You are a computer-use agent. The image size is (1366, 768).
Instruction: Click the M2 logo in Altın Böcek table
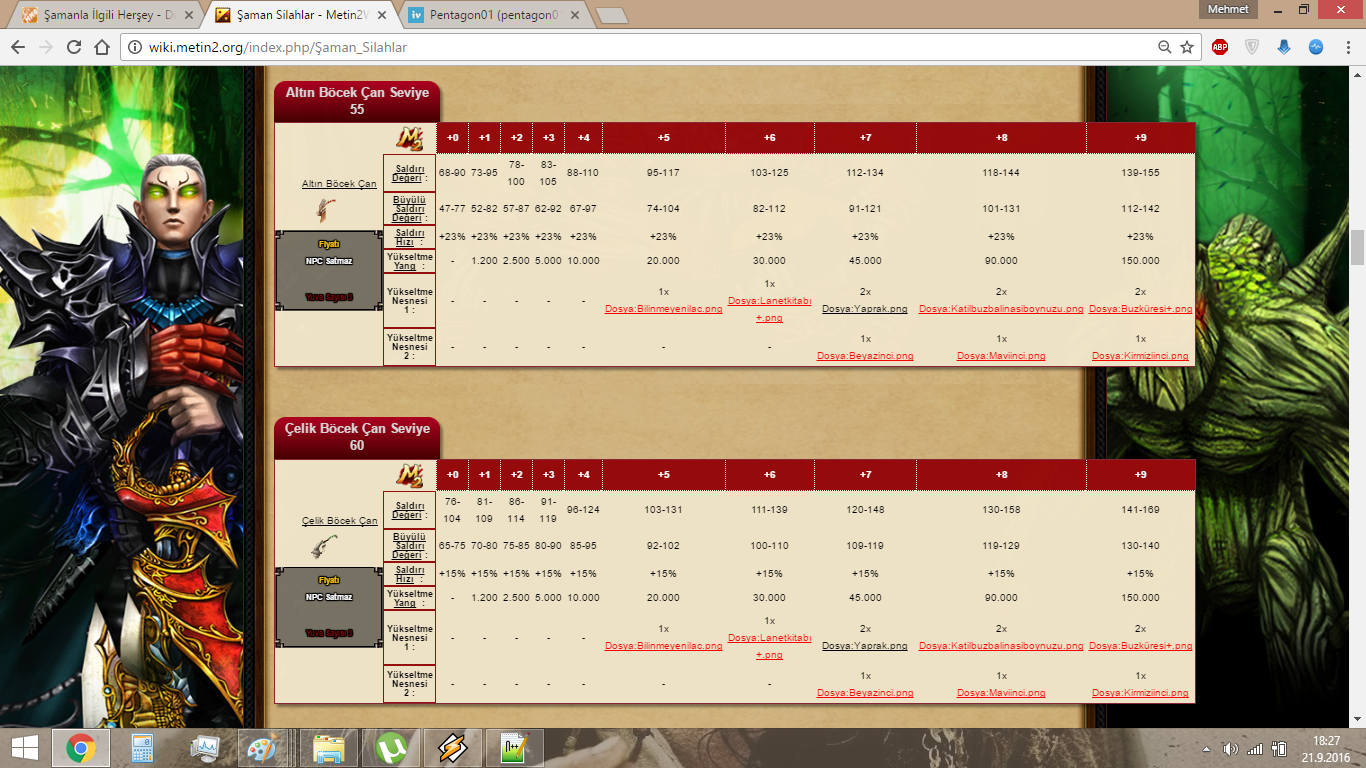410,138
